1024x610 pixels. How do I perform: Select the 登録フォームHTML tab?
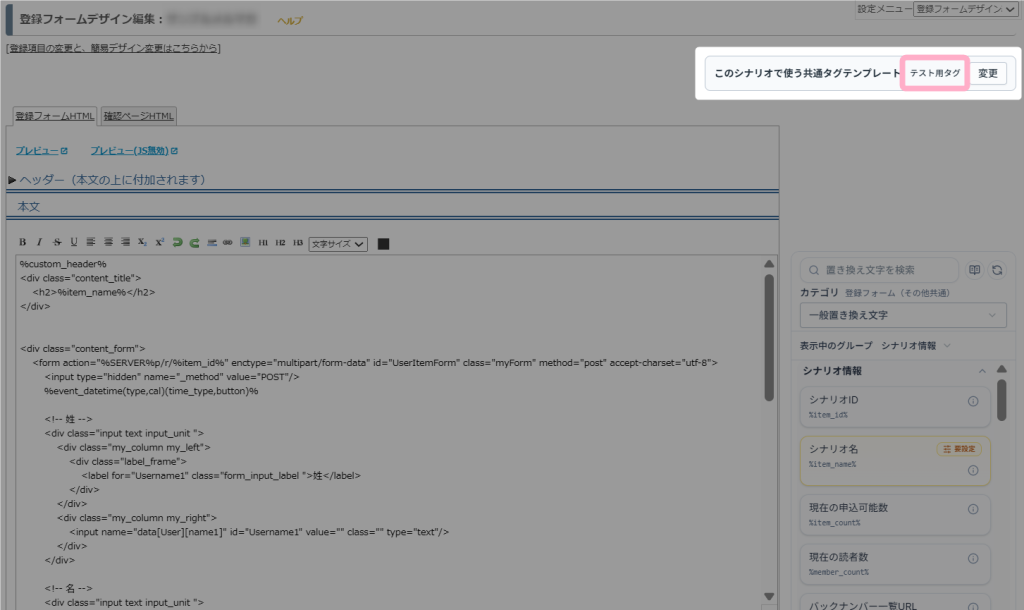(x=55, y=116)
